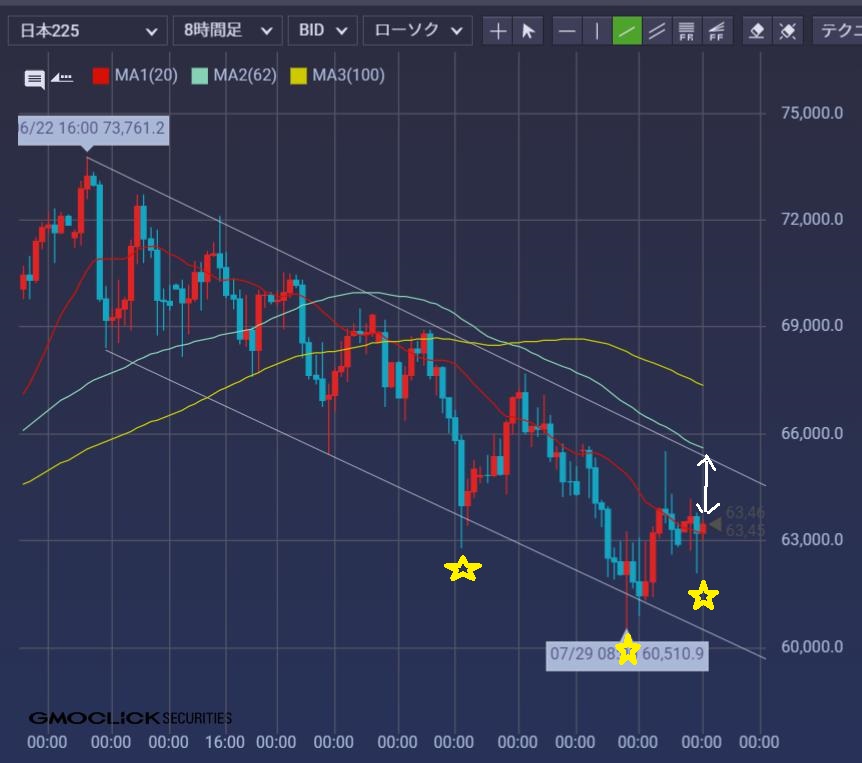
Task: Click the 16:00 time axis label
Action: (225, 742)
